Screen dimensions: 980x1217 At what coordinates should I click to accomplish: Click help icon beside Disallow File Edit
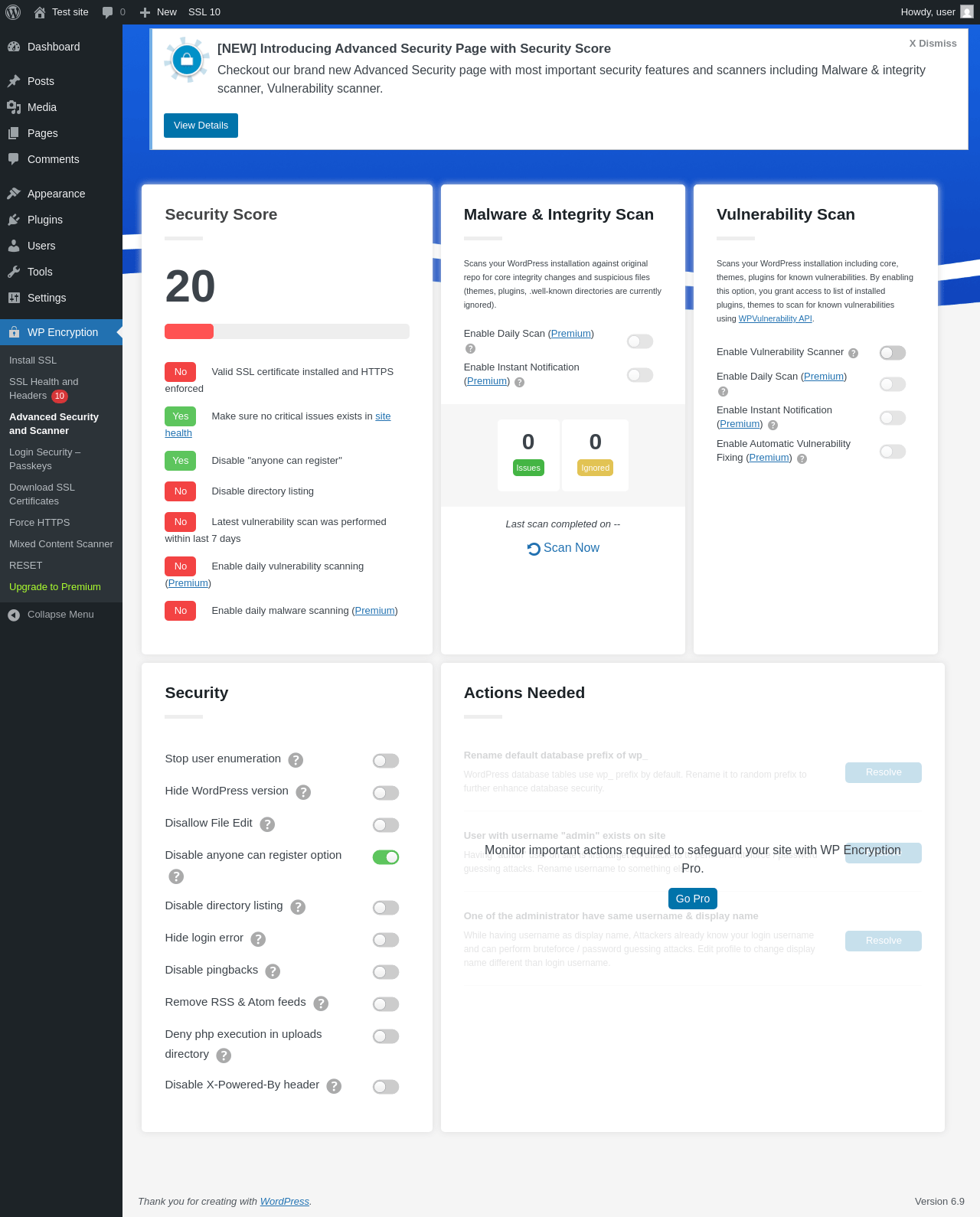pos(267,824)
